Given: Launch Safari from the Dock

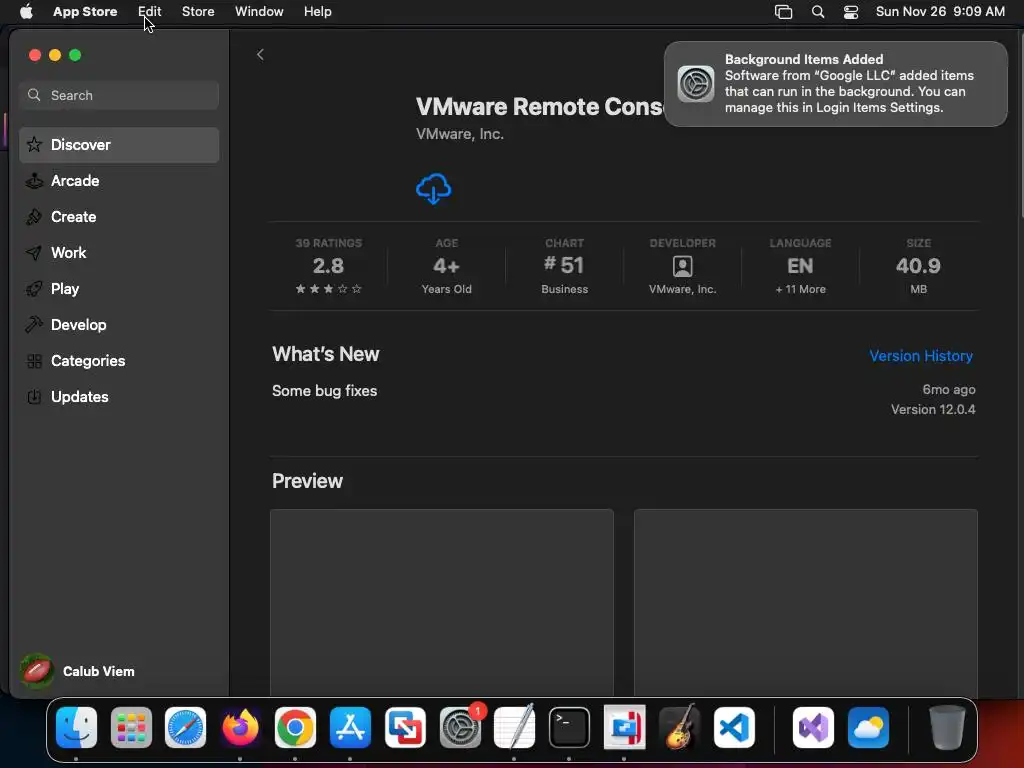Looking at the screenshot, I should 185,728.
